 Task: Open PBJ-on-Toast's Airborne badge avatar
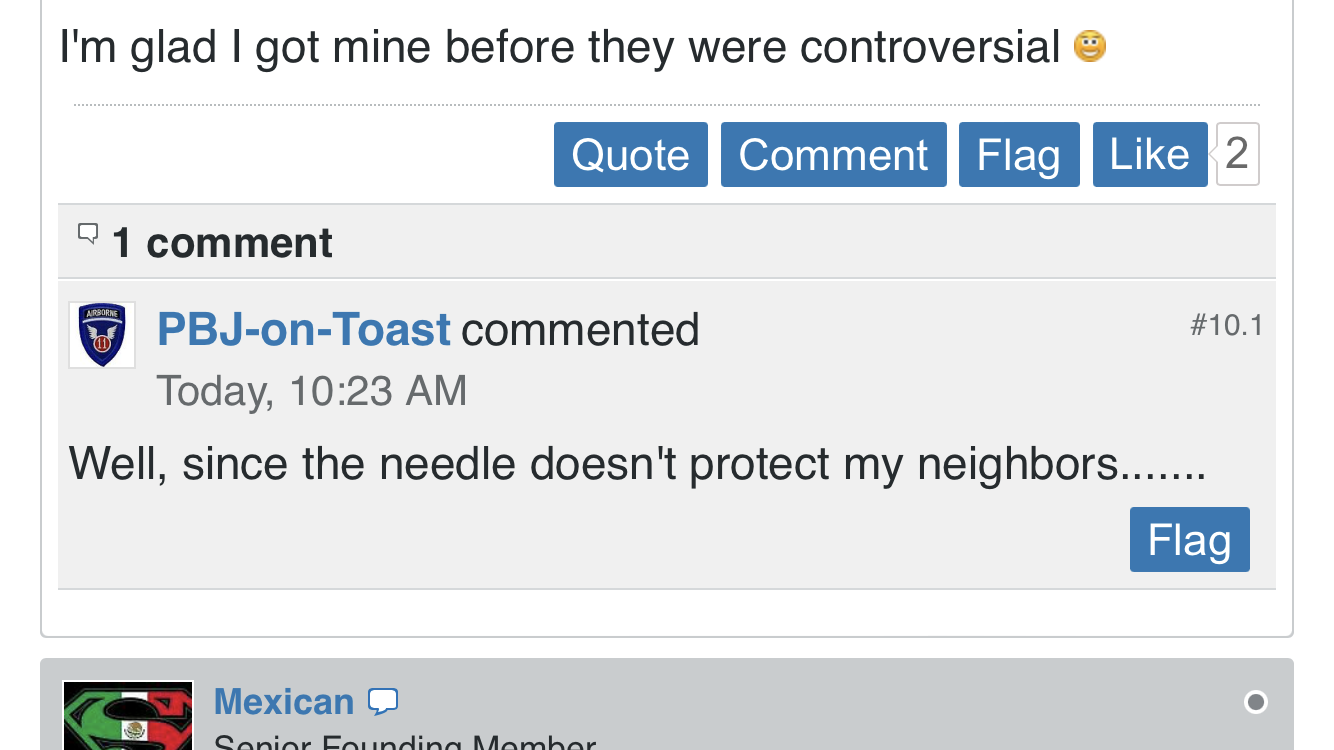tap(102, 335)
